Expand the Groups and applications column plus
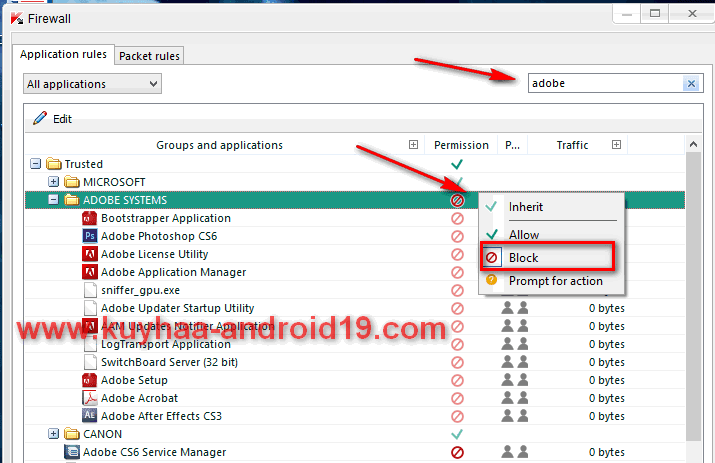 click(413, 145)
